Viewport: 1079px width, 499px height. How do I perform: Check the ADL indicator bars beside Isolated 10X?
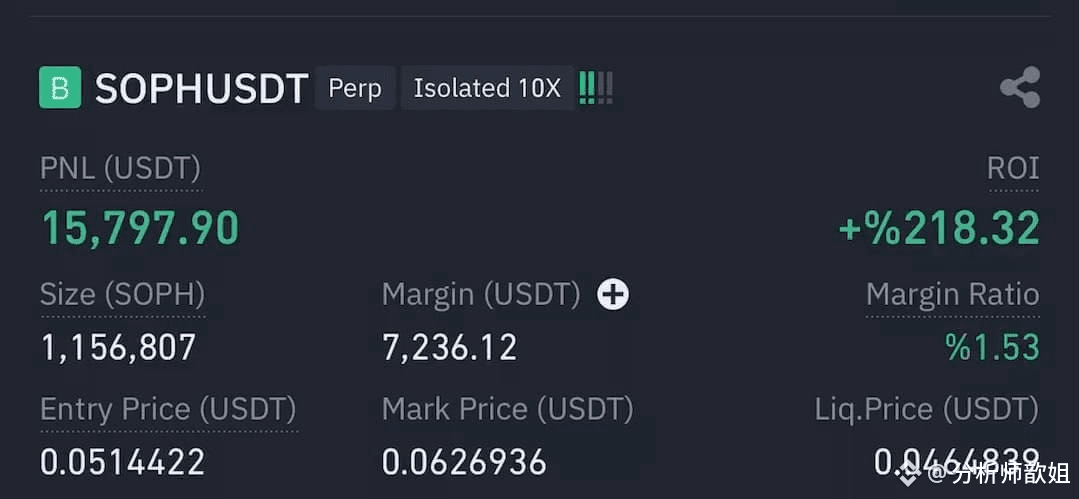pos(595,88)
